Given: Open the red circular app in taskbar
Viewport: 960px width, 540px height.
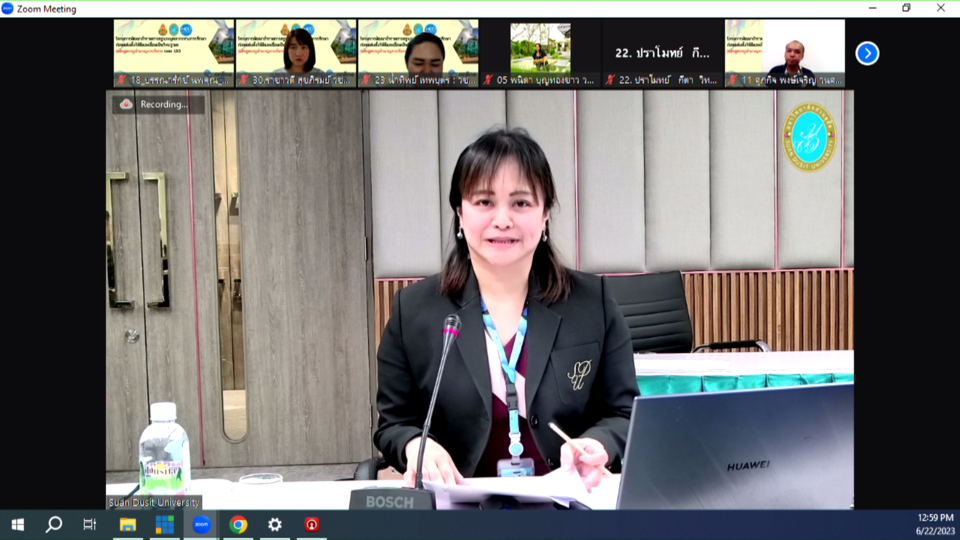Looking at the screenshot, I should click(x=312, y=525).
